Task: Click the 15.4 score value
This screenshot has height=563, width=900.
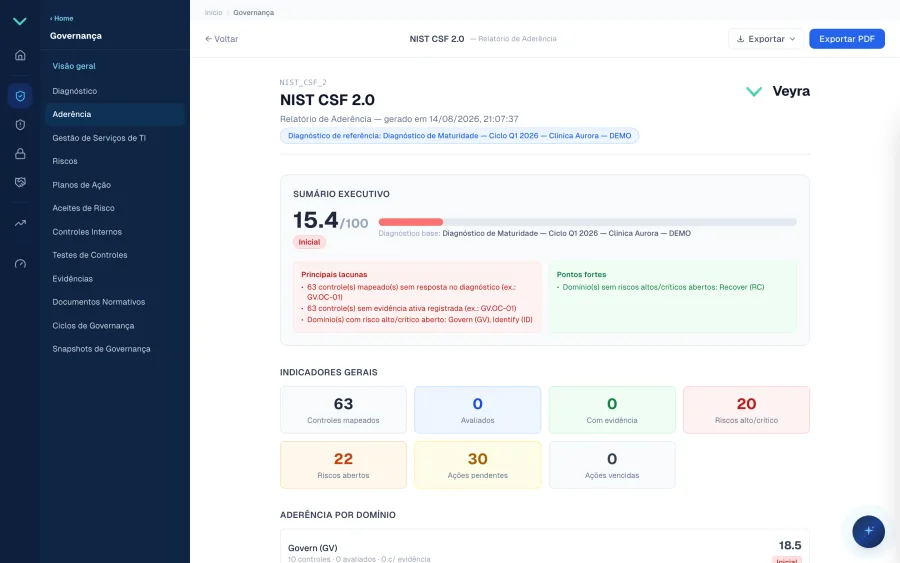Action: click(315, 220)
